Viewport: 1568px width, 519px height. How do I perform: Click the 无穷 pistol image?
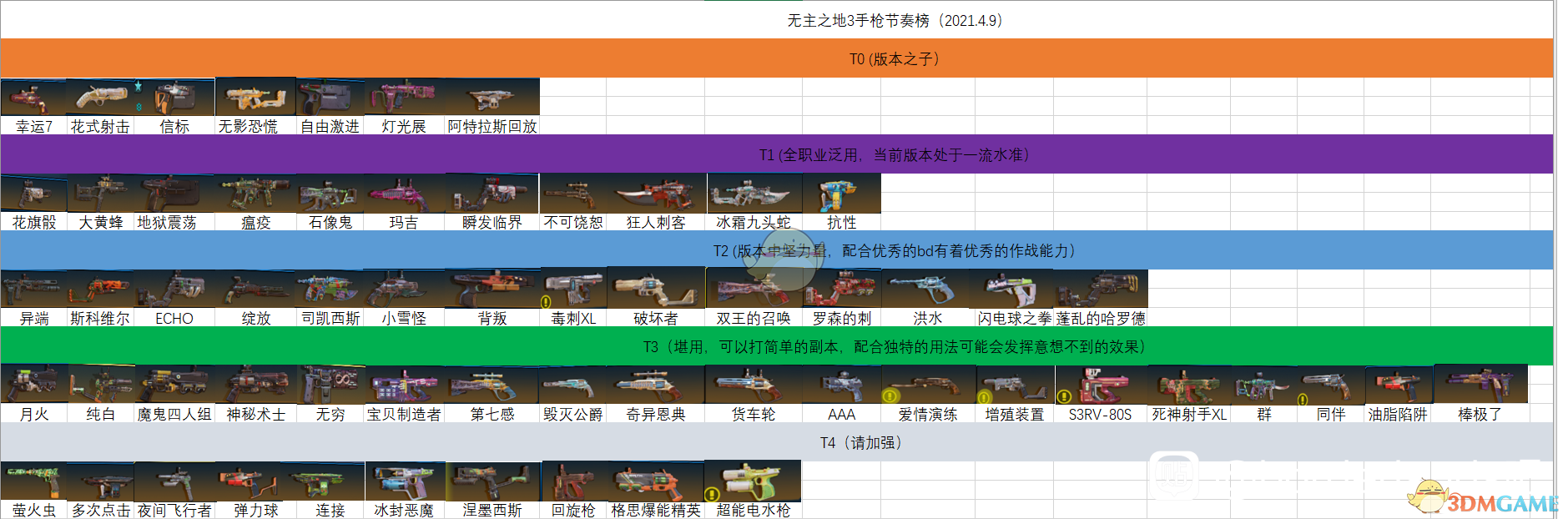pyautogui.click(x=330, y=385)
